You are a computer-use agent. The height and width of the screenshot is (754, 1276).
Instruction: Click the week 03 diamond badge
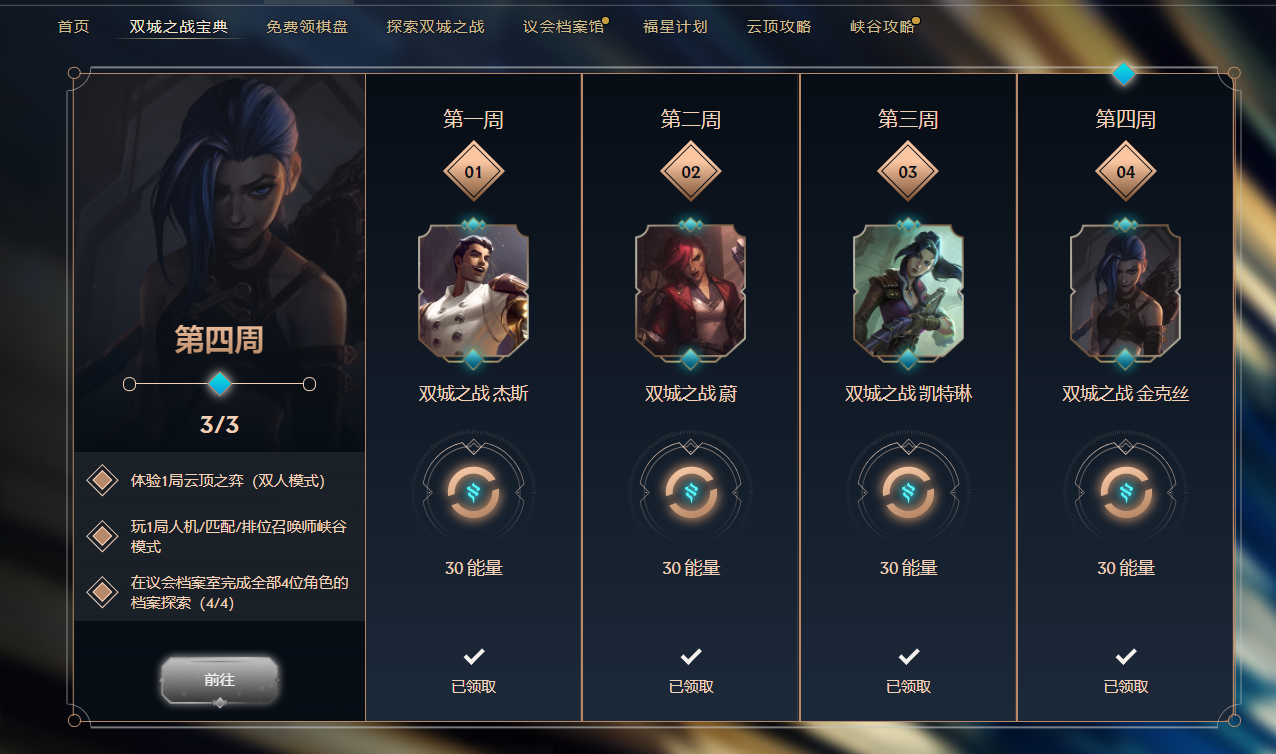(x=908, y=171)
